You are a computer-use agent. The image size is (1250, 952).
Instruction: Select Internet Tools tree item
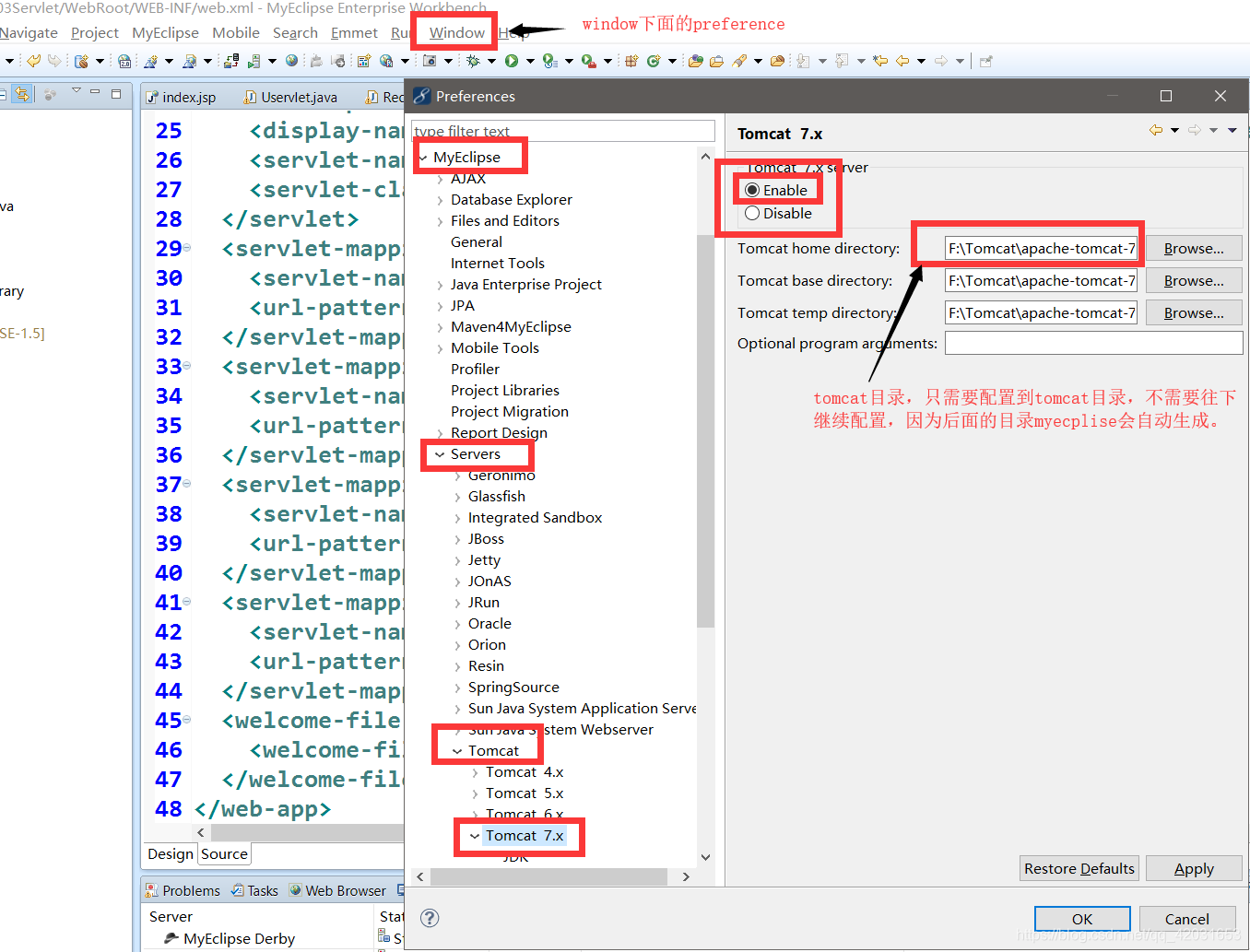point(498,264)
